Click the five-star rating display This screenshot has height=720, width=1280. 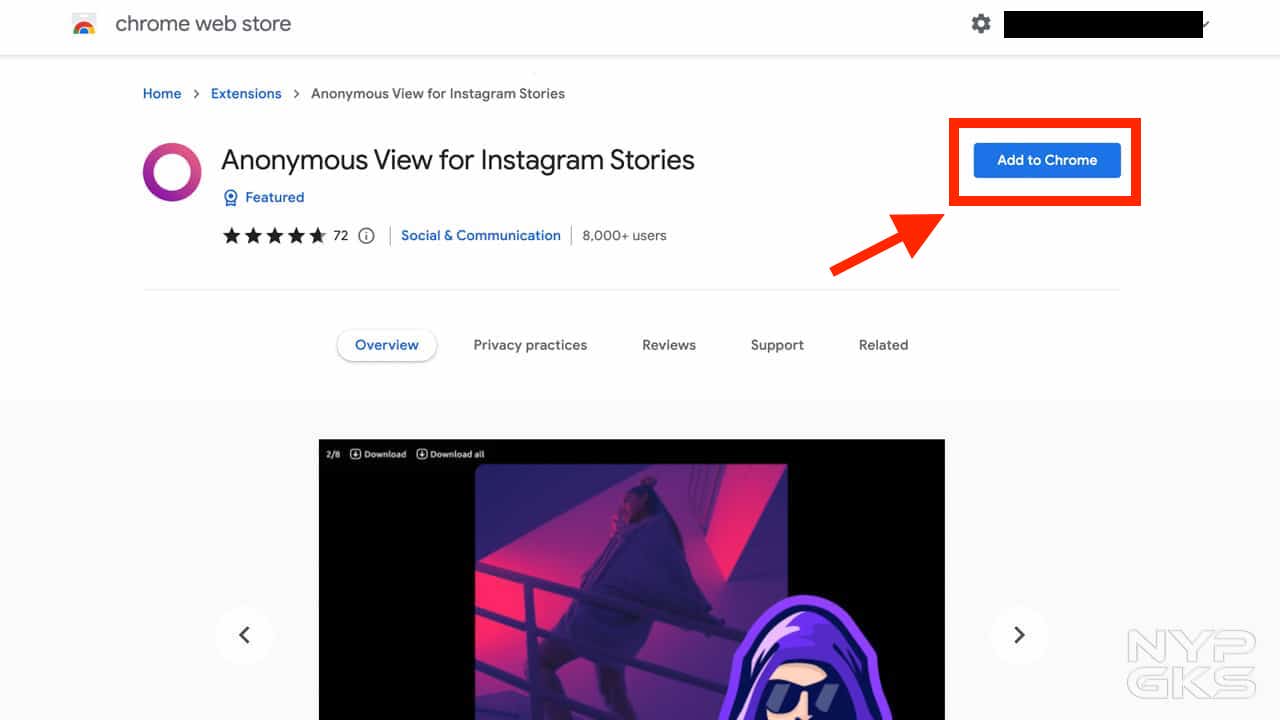pyautogui.click(x=274, y=236)
